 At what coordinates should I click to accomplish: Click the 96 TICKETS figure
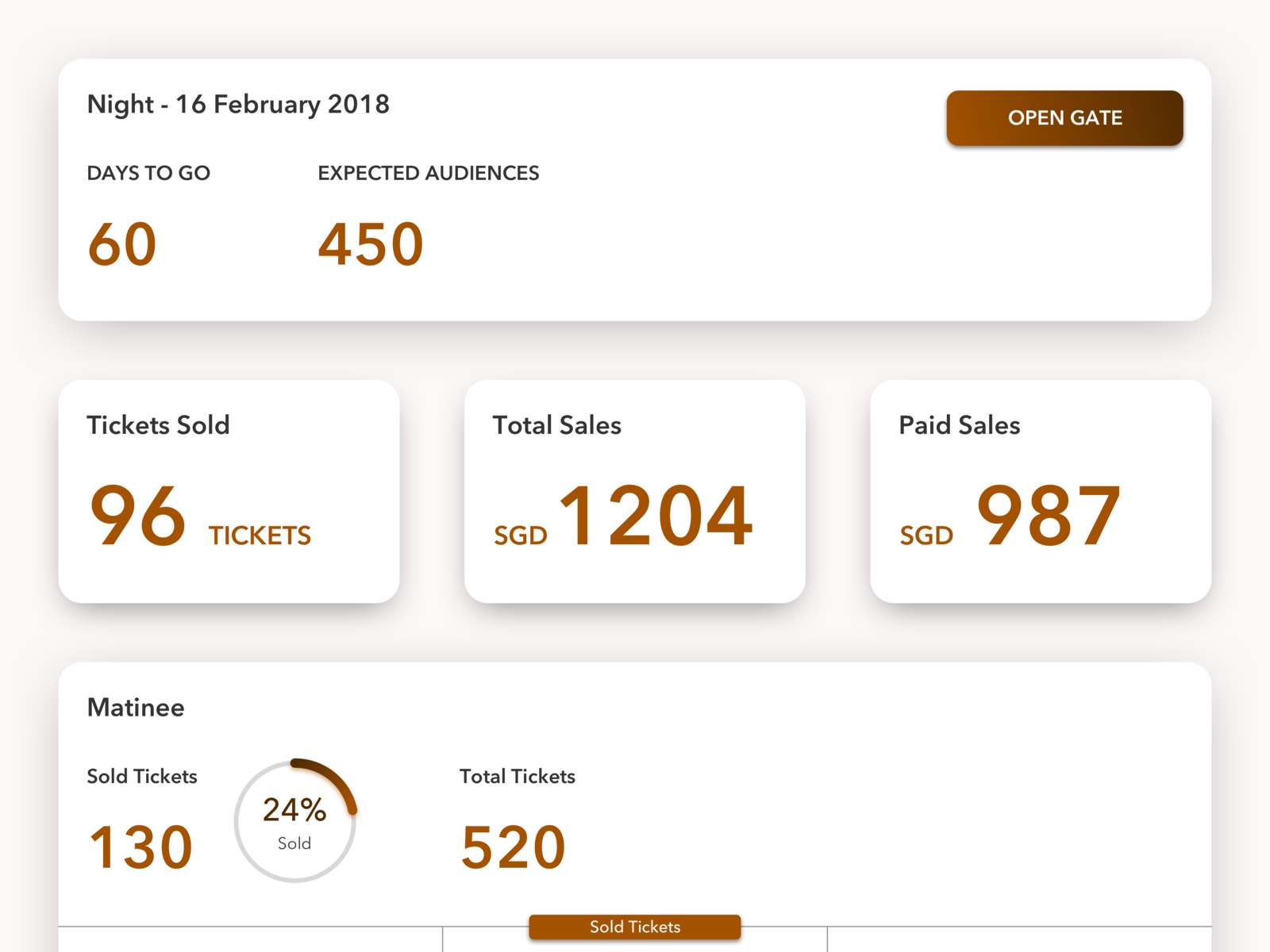pos(199,518)
